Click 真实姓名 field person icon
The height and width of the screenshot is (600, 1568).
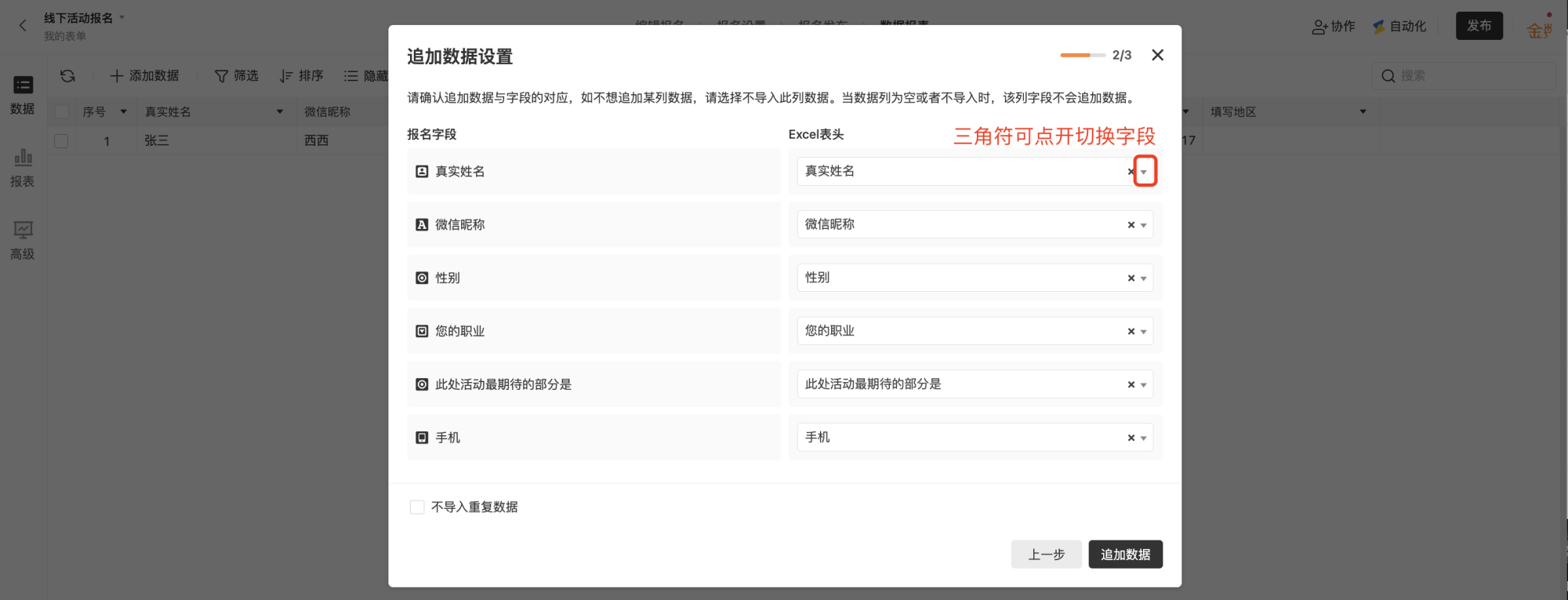pos(422,171)
